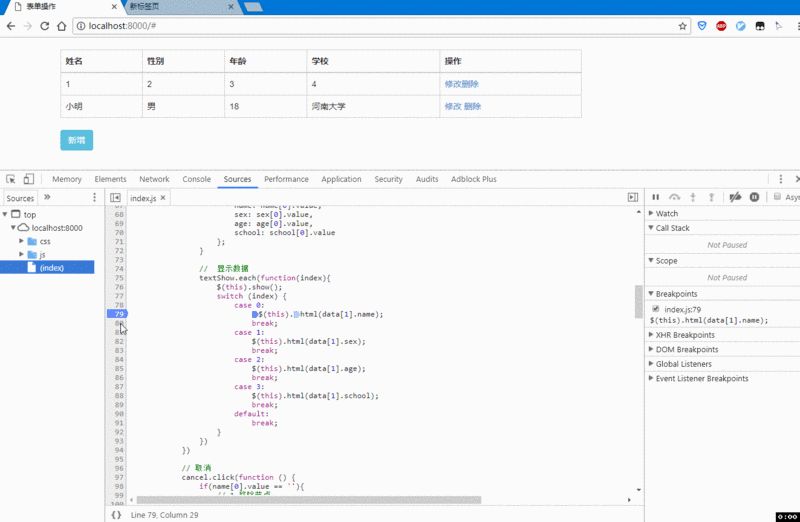Format code with pretty print braces
Screen dimensions: 800x522
116,514
